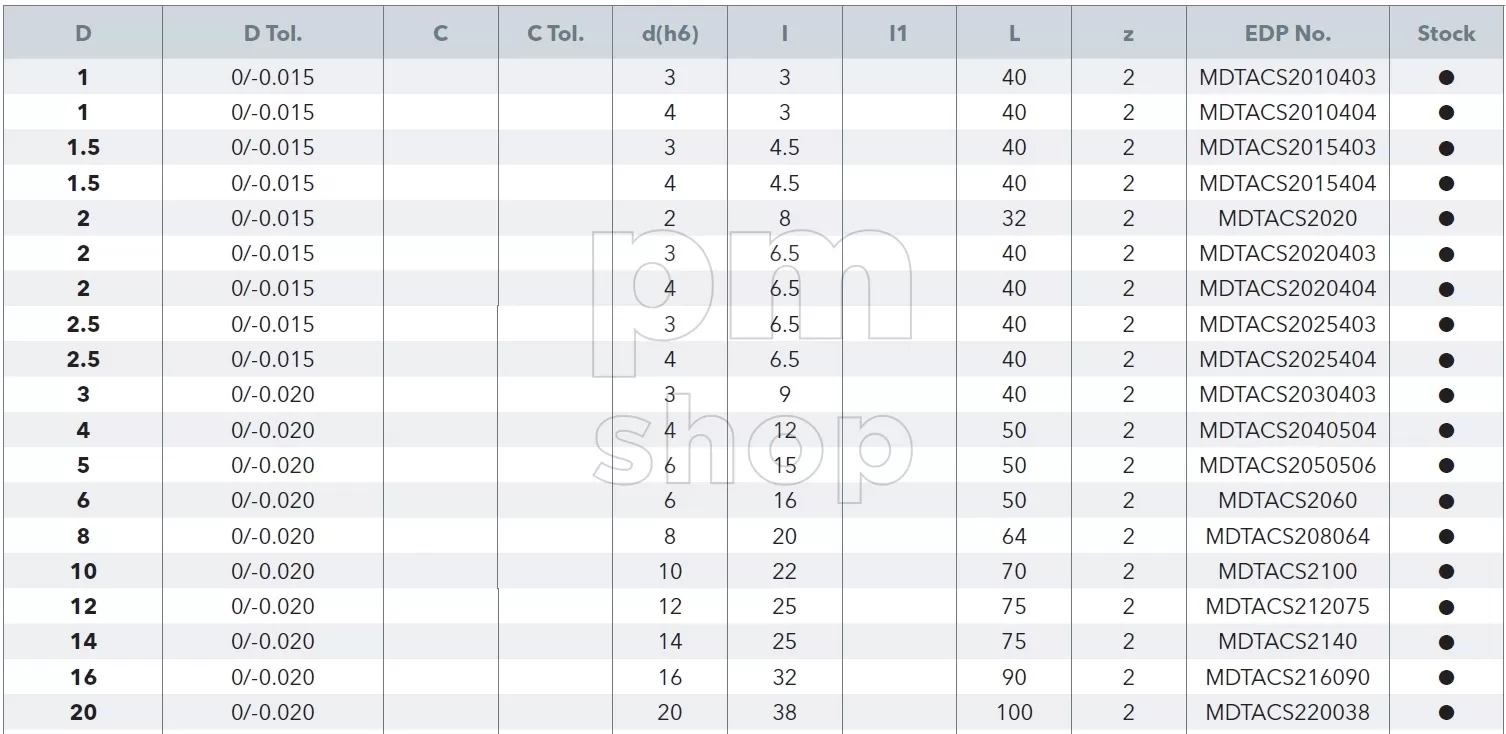Click stock dot for MDTACS216090
This screenshot has width=1506, height=734.
1446,678
